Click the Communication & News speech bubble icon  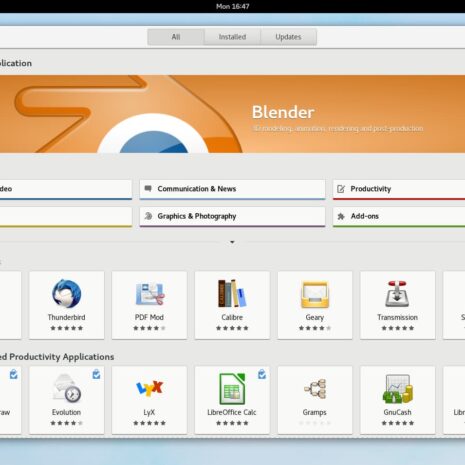coord(148,189)
